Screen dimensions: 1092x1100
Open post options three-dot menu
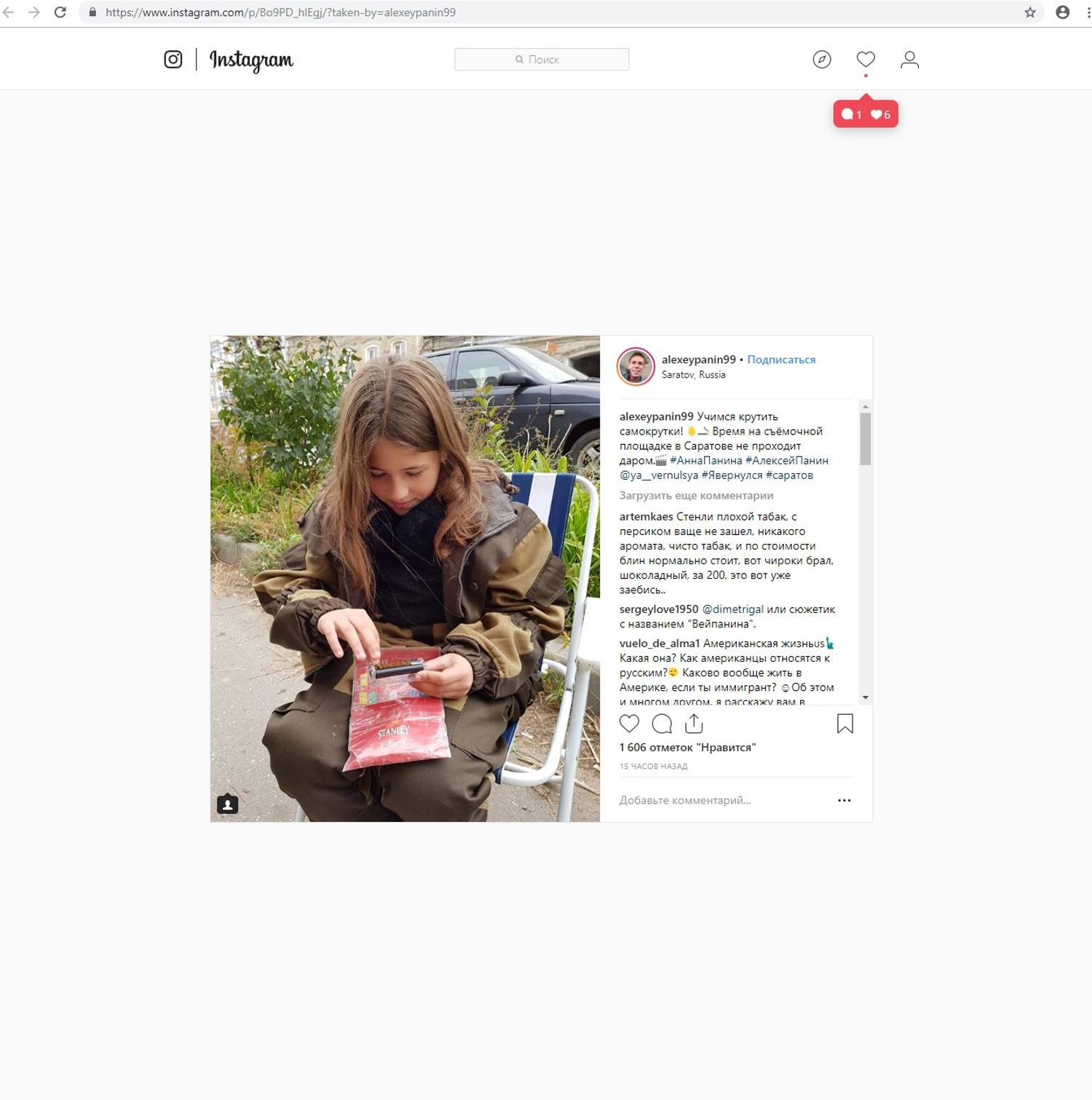pos(844,800)
